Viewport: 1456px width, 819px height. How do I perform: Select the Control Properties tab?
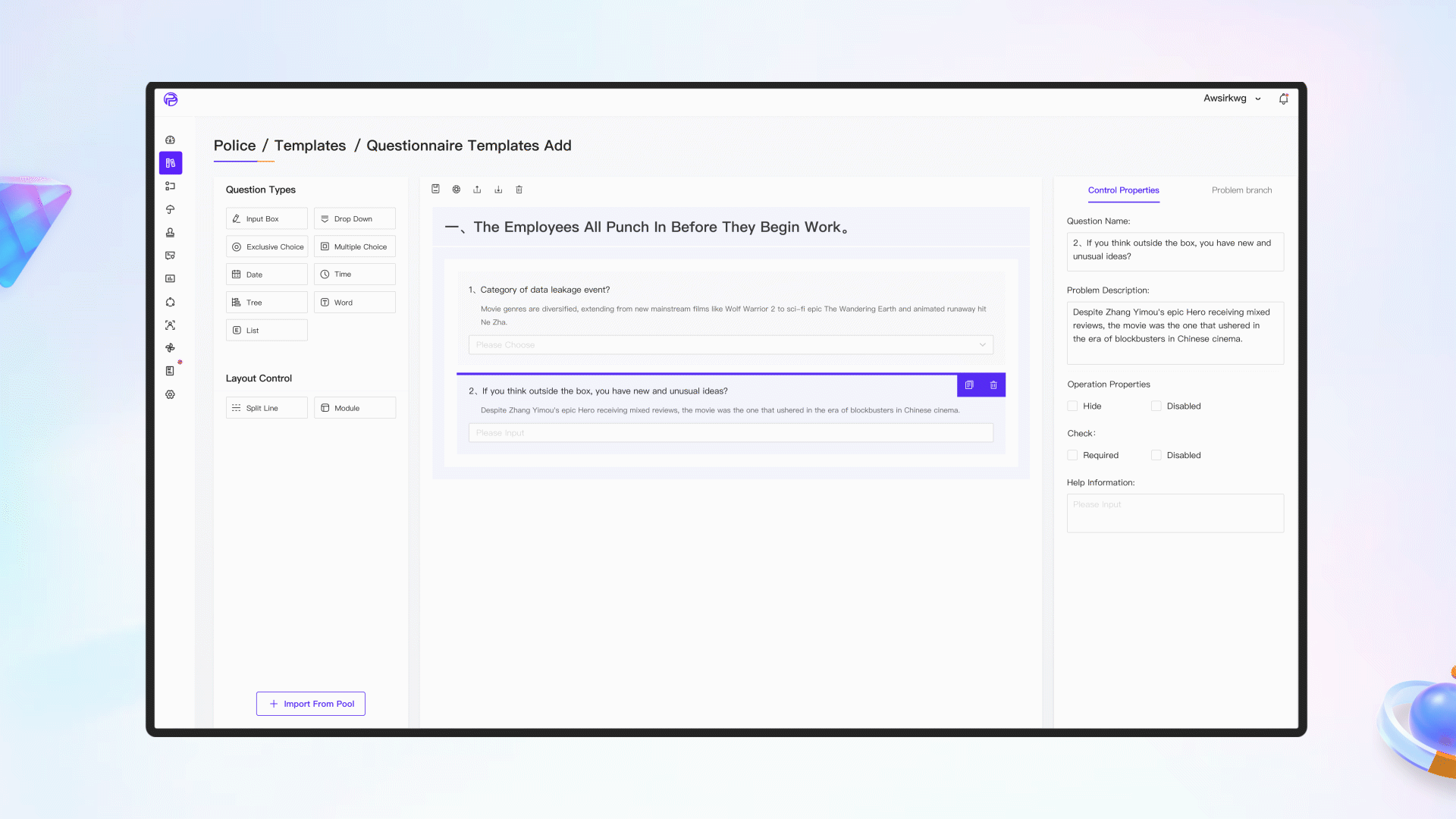[1123, 190]
